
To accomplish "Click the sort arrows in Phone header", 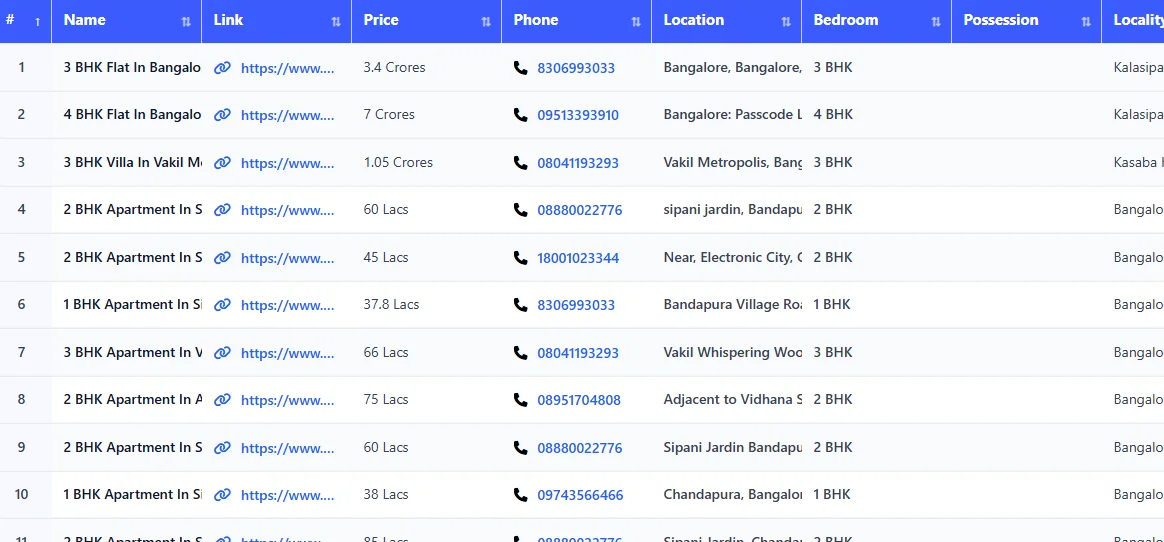I will click(636, 21).
